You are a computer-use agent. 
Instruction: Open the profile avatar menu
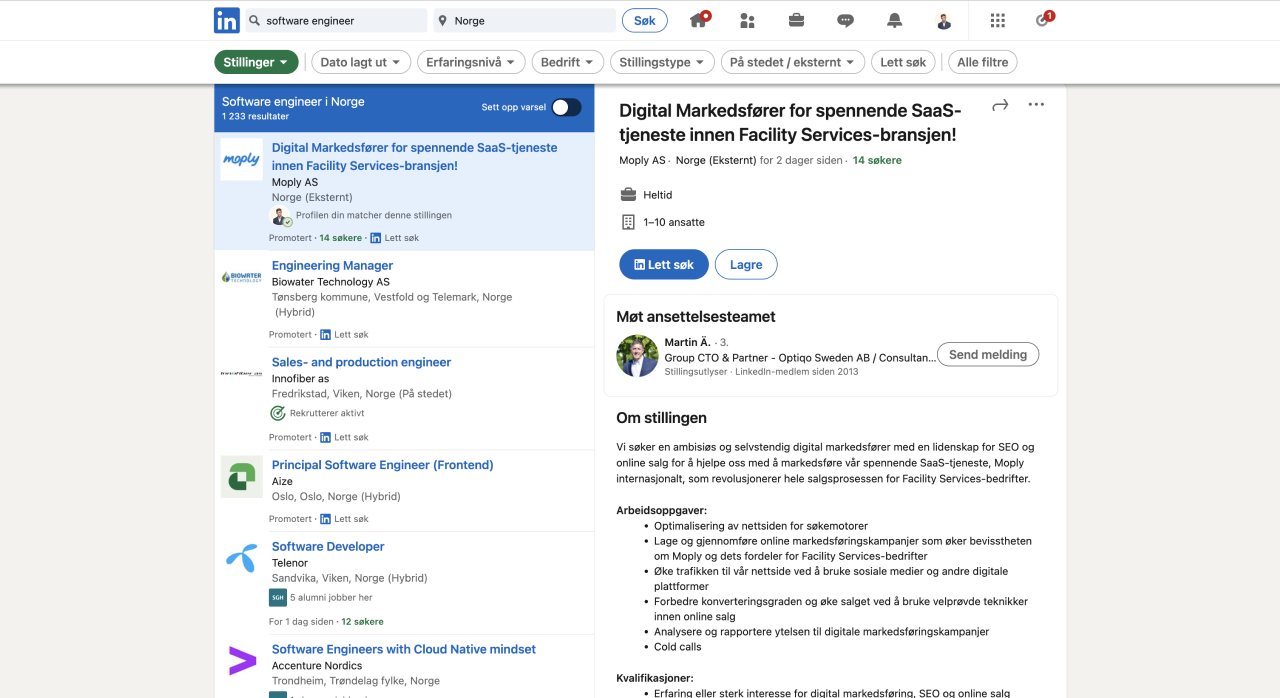pyautogui.click(x=944, y=20)
